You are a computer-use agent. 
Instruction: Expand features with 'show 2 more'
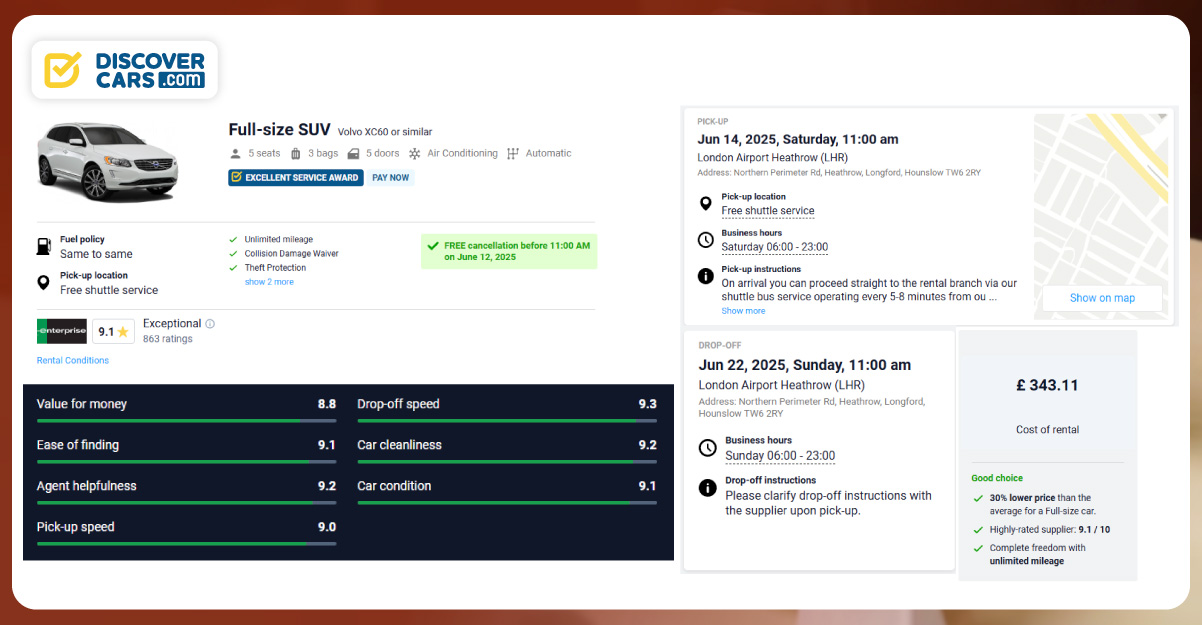(269, 282)
